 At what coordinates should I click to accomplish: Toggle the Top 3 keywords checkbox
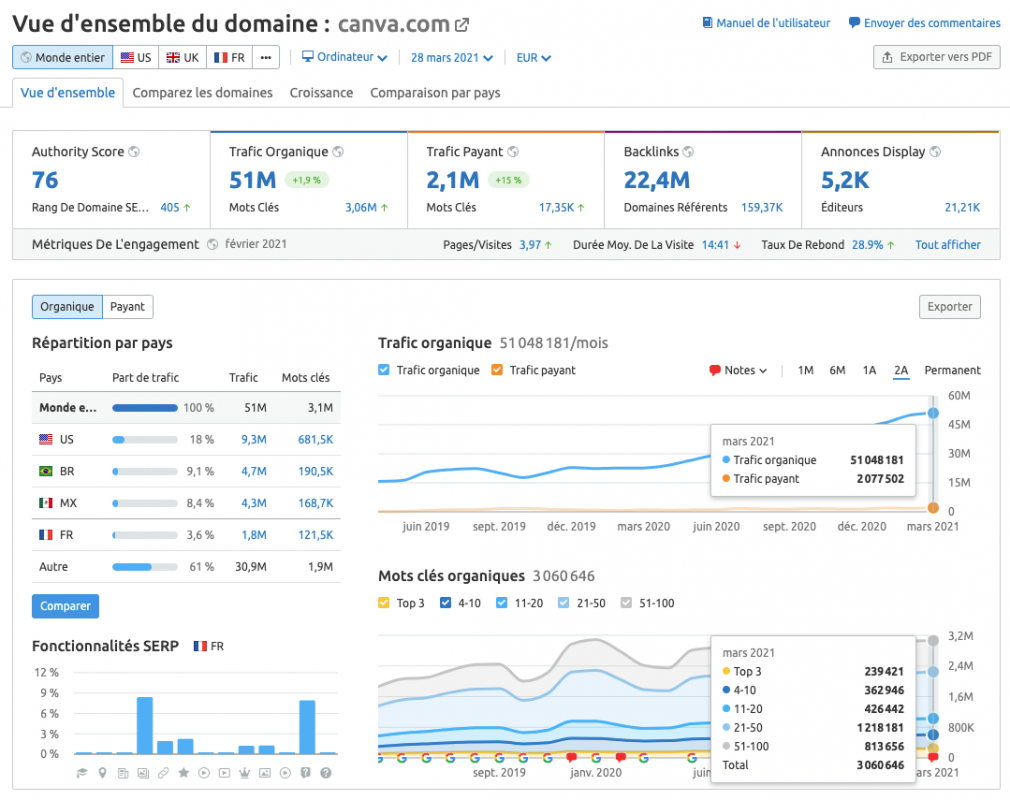tap(384, 604)
